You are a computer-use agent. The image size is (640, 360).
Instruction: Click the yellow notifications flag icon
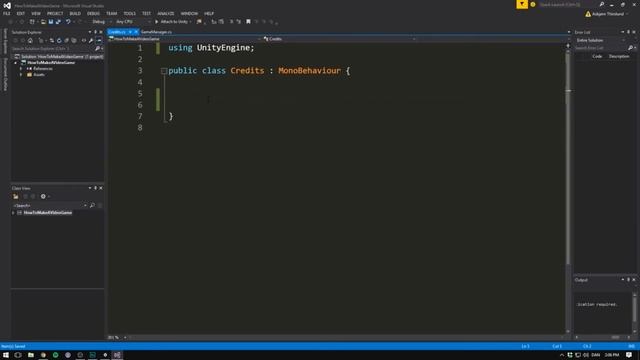pyautogui.click(x=522, y=4)
